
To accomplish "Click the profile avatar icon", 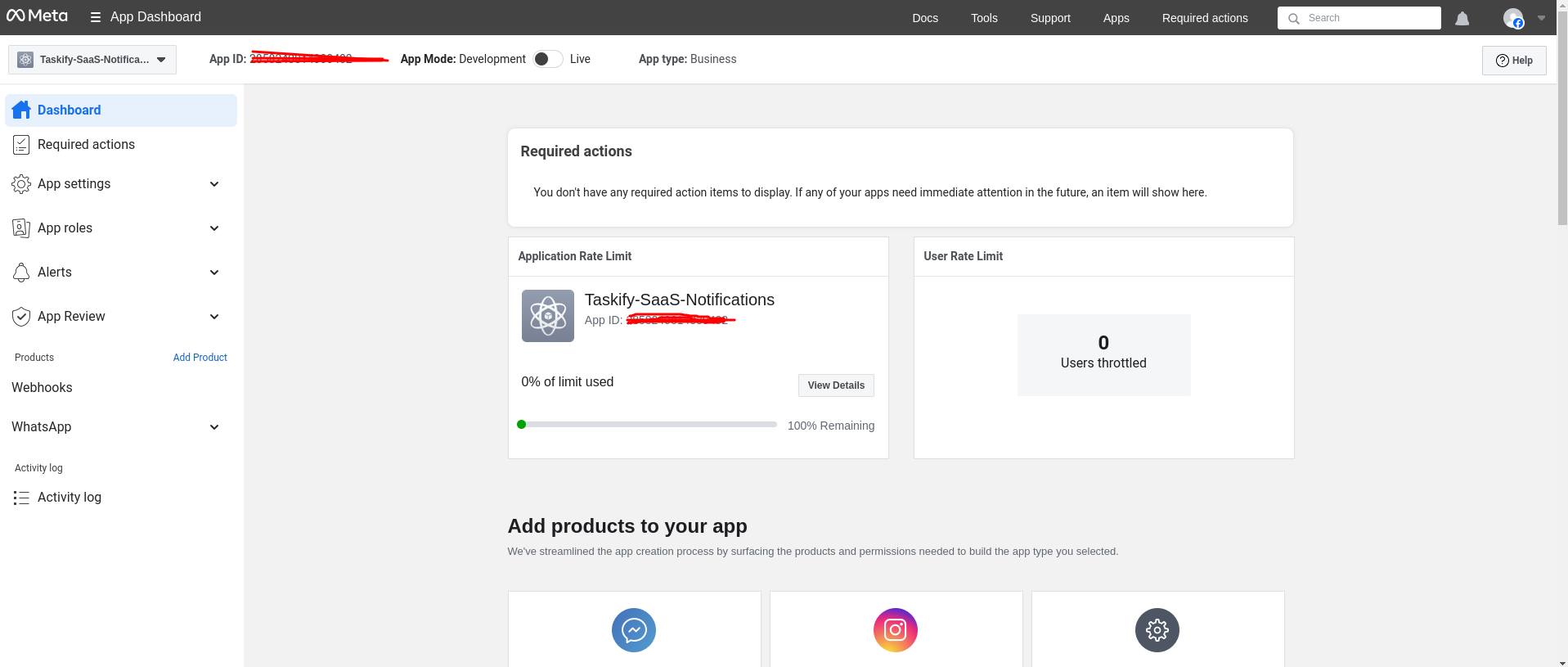I will point(1513,18).
